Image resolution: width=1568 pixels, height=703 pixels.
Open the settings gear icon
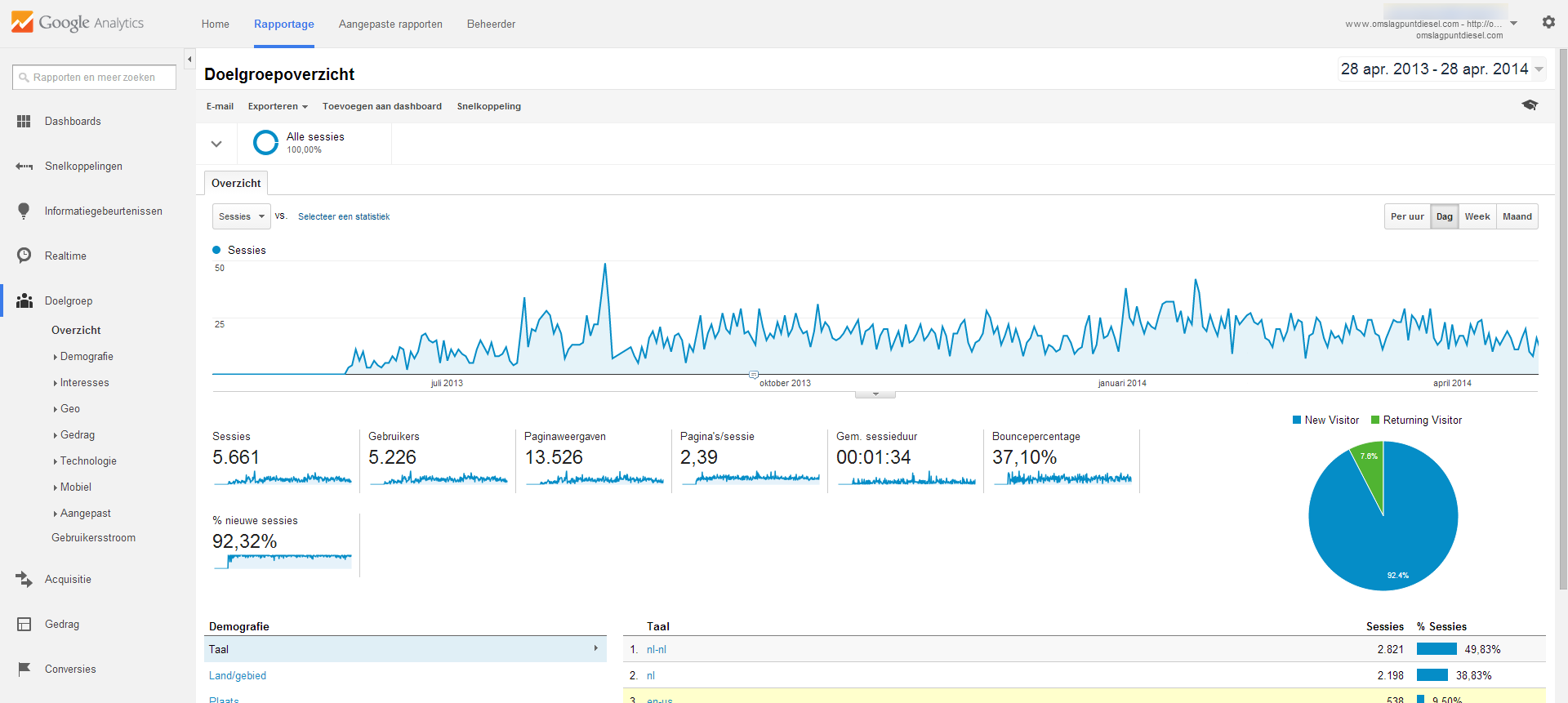1548,22
